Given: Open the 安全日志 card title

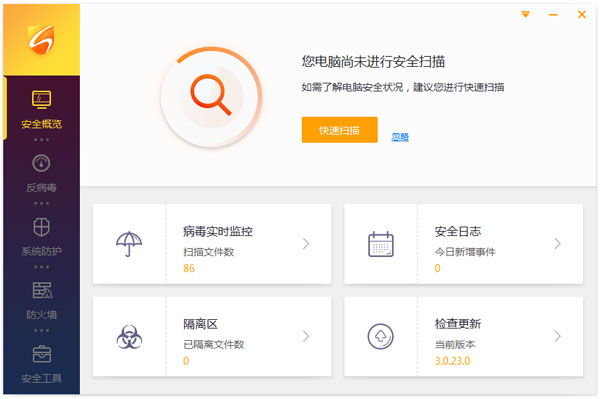Looking at the screenshot, I should point(458,231).
